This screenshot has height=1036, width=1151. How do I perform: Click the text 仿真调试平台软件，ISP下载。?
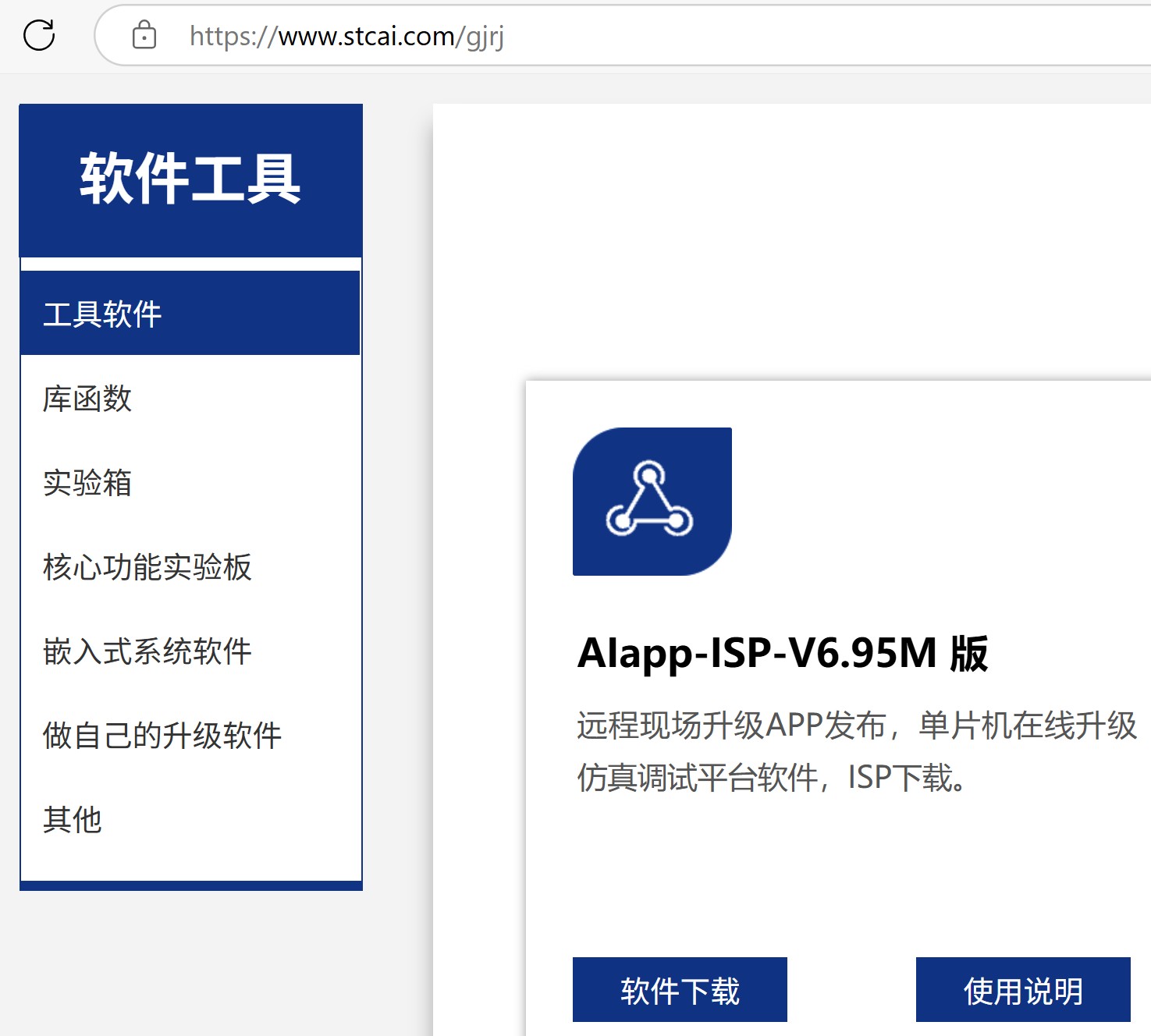click(x=772, y=778)
